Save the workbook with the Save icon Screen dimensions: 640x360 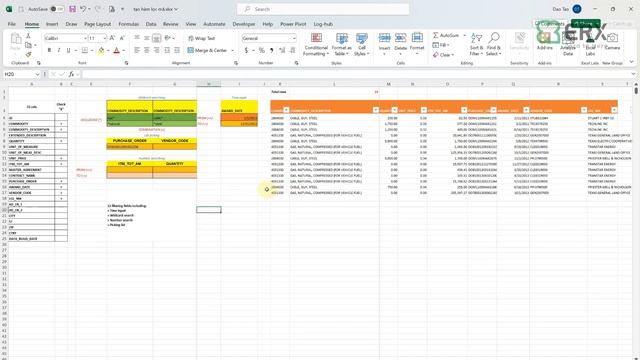click(72, 9)
